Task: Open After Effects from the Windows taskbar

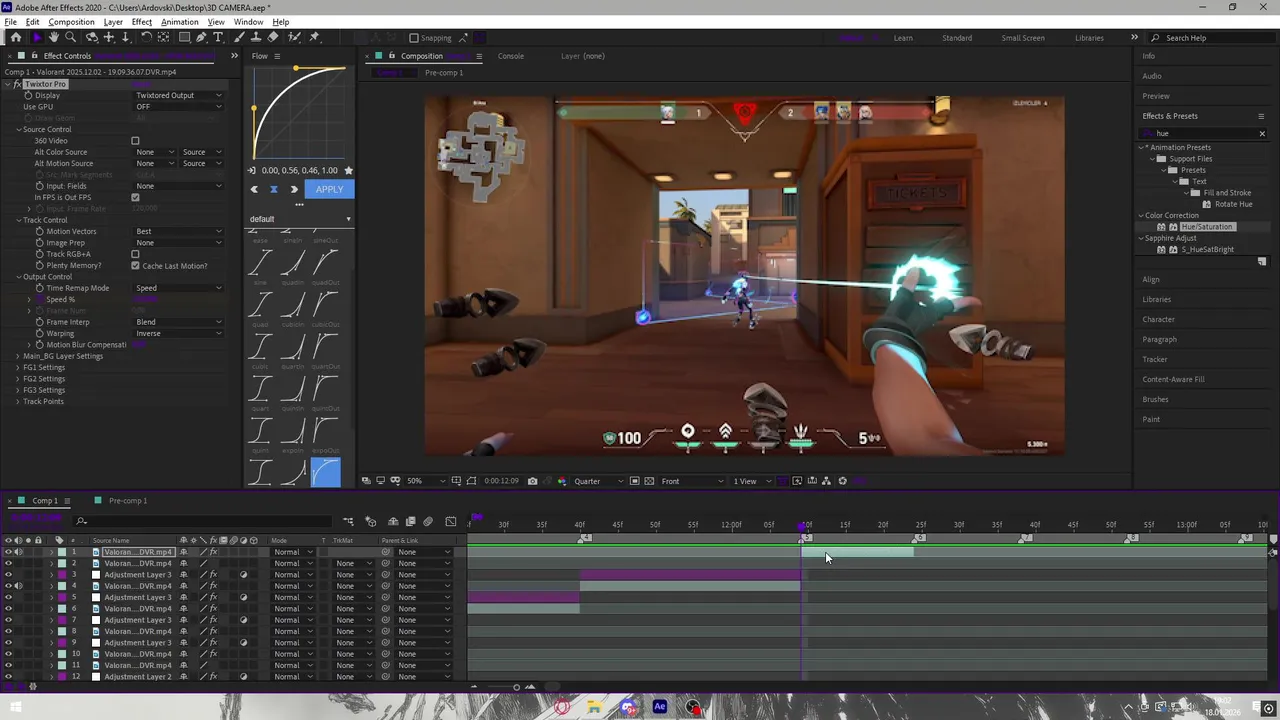Action: [660, 707]
